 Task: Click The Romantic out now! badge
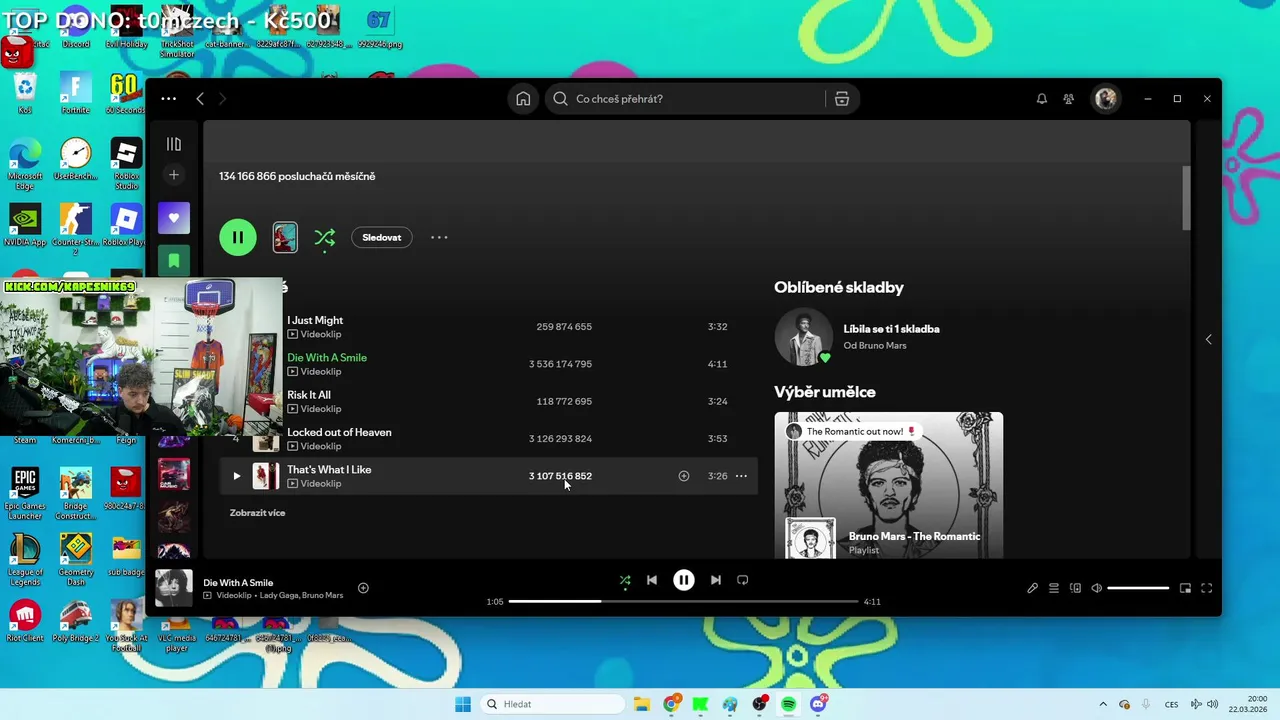coord(852,432)
